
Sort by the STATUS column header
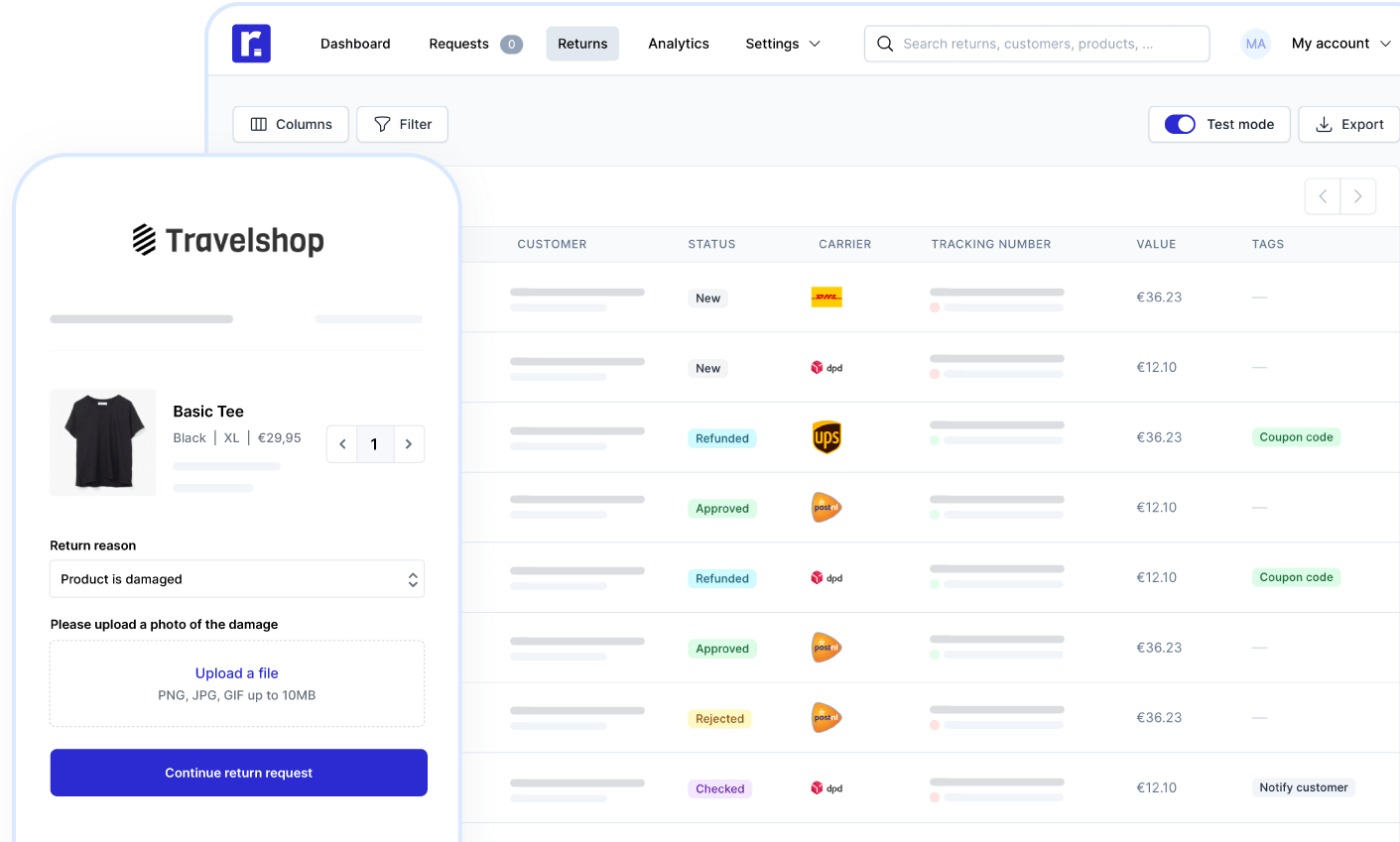pyautogui.click(x=711, y=244)
